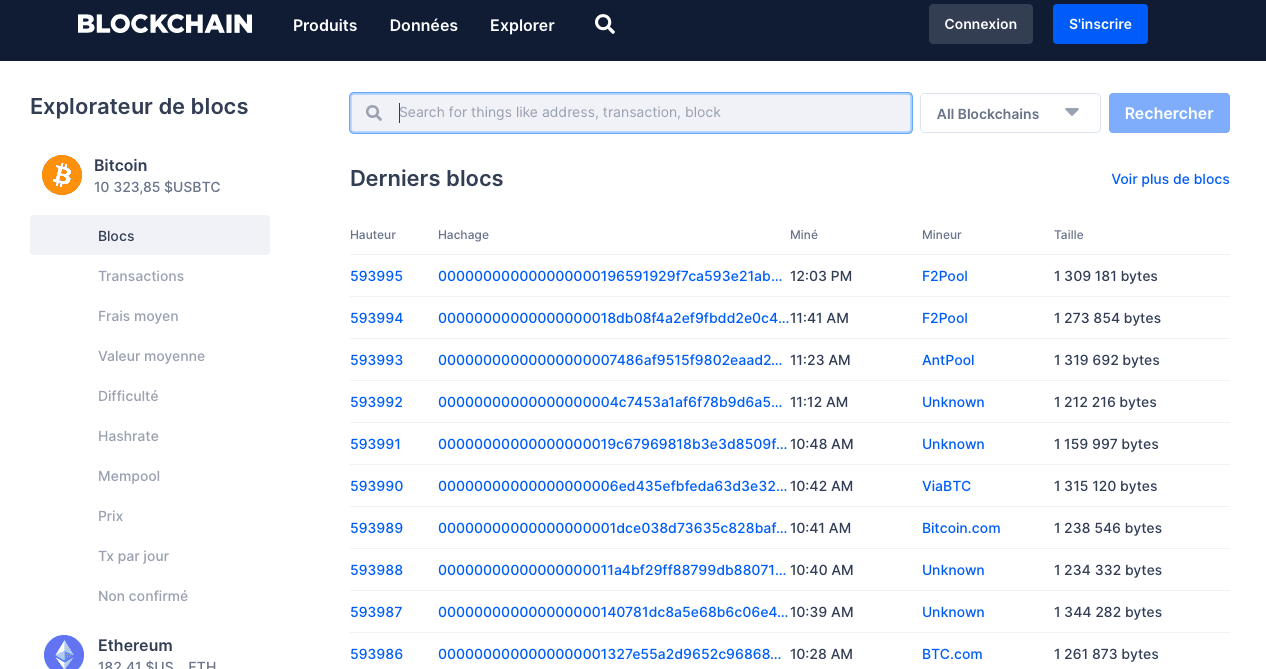Click the Bitcoin logo icon in sidebar
Image resolution: width=1266 pixels, height=669 pixels.
tap(62, 175)
